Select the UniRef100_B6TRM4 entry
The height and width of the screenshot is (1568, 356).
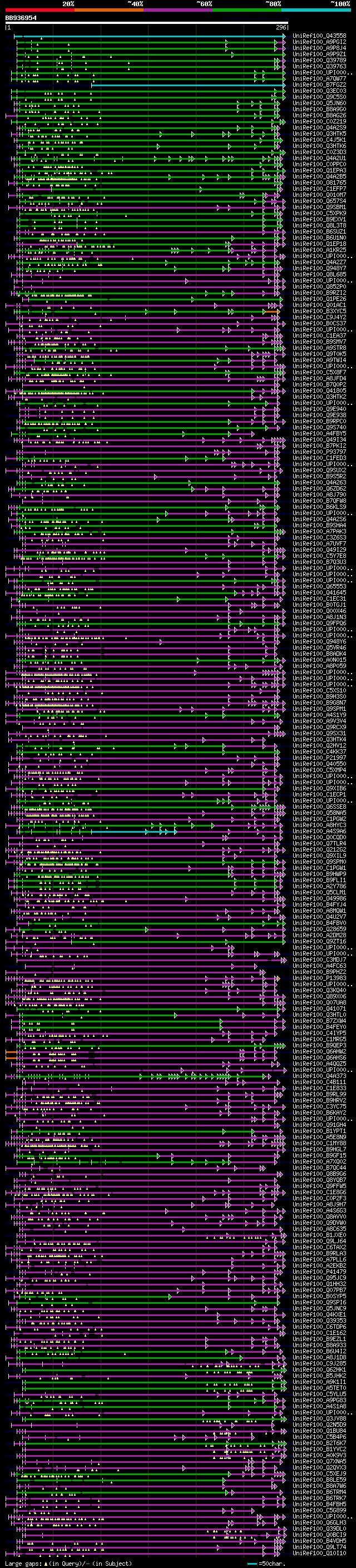pyautogui.click(x=319, y=1492)
